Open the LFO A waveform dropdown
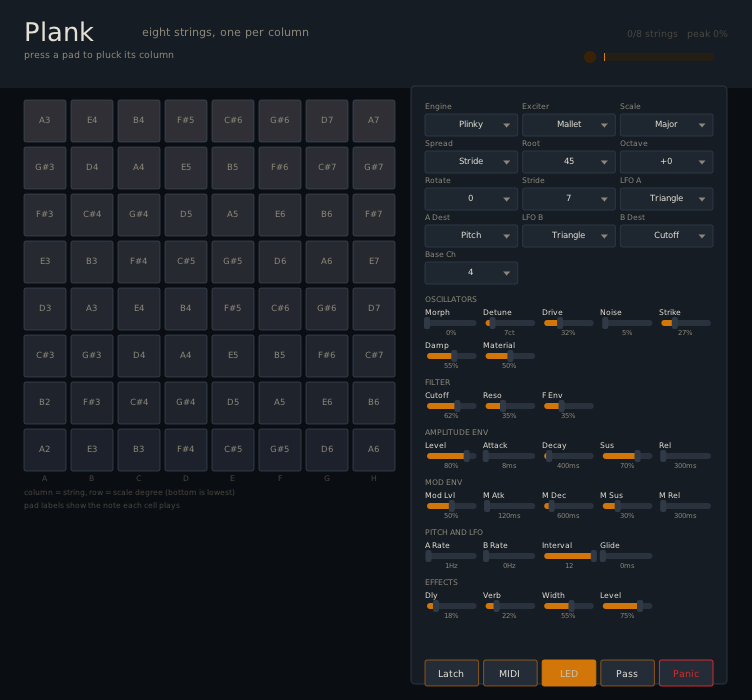Screen dimensions: 752x700 point(666,198)
